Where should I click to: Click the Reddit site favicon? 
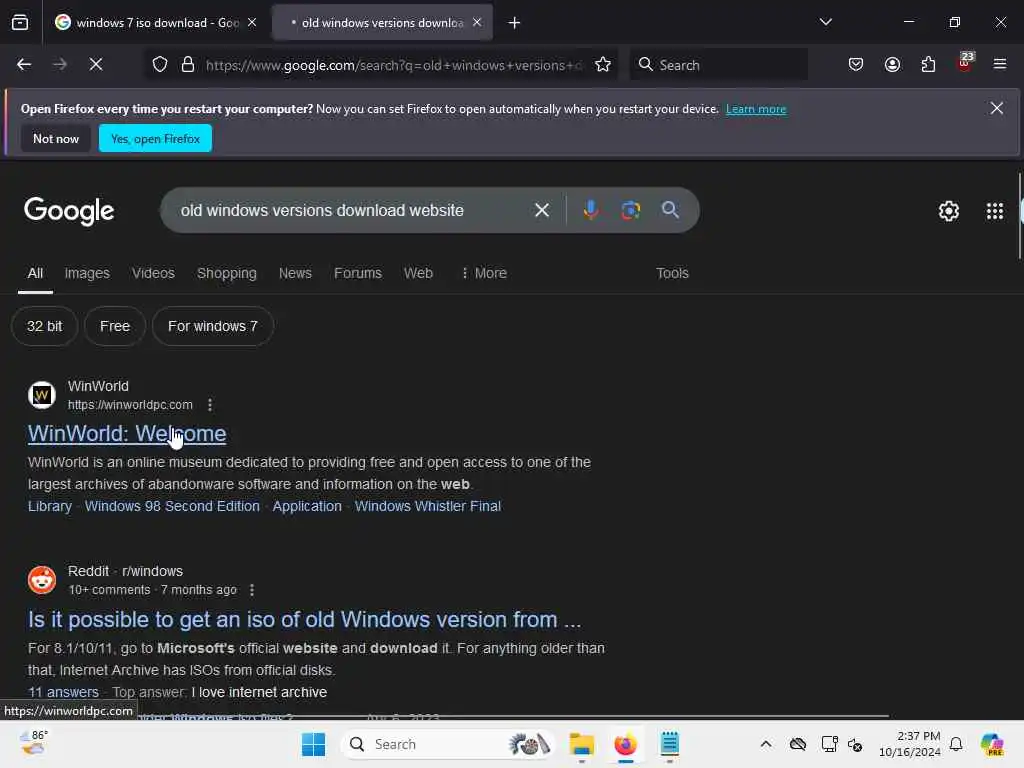42,580
